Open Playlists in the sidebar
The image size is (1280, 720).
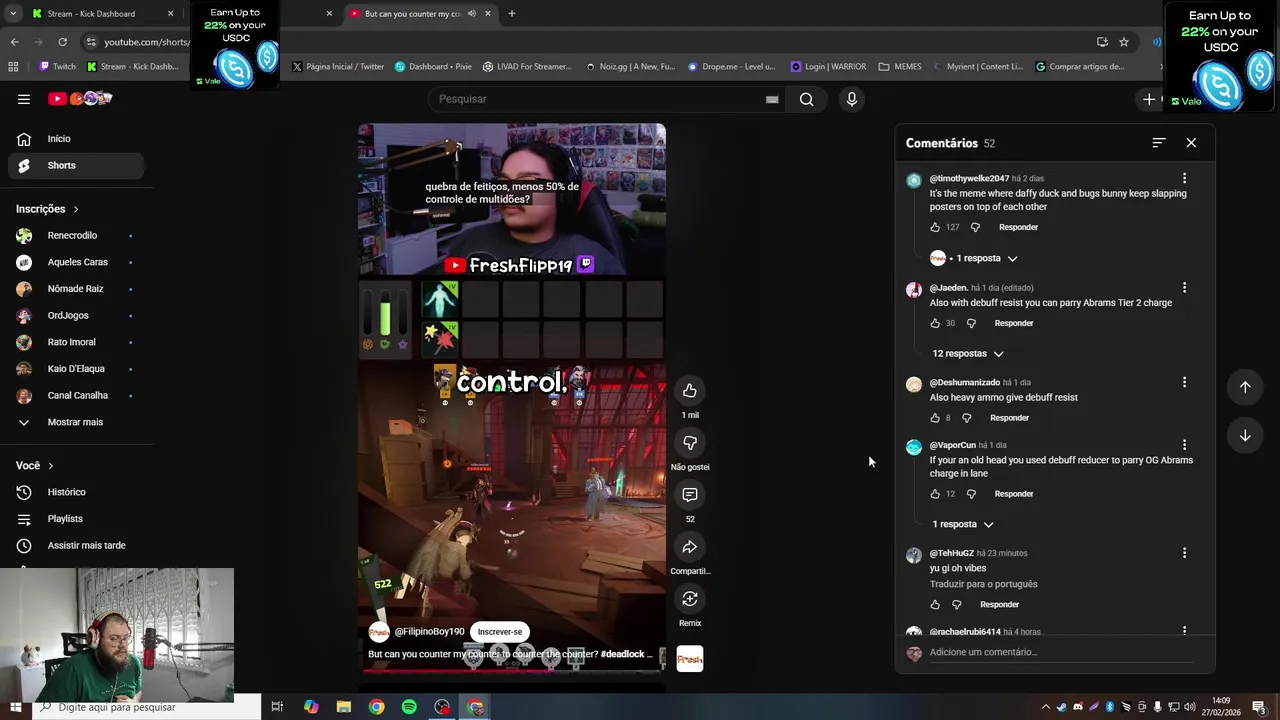(75, 519)
